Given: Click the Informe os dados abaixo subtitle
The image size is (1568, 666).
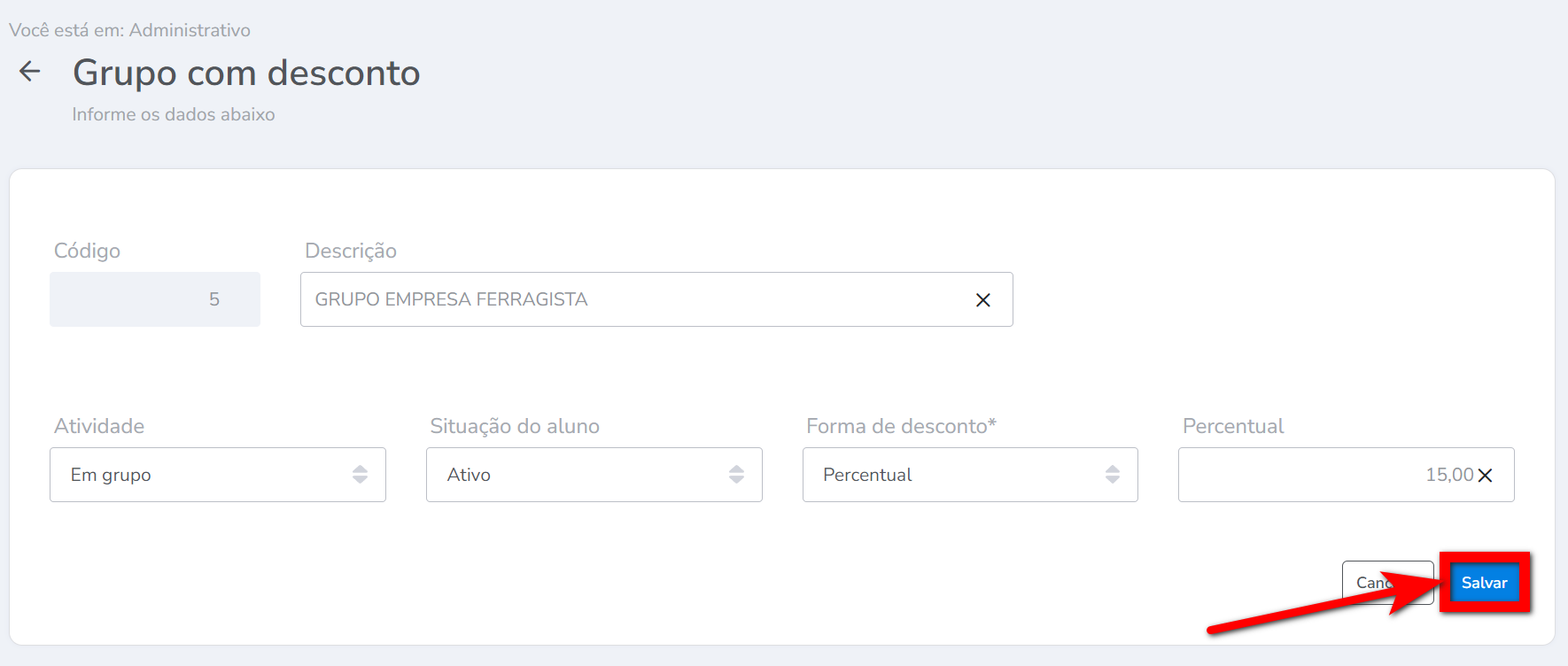Looking at the screenshot, I should (174, 114).
